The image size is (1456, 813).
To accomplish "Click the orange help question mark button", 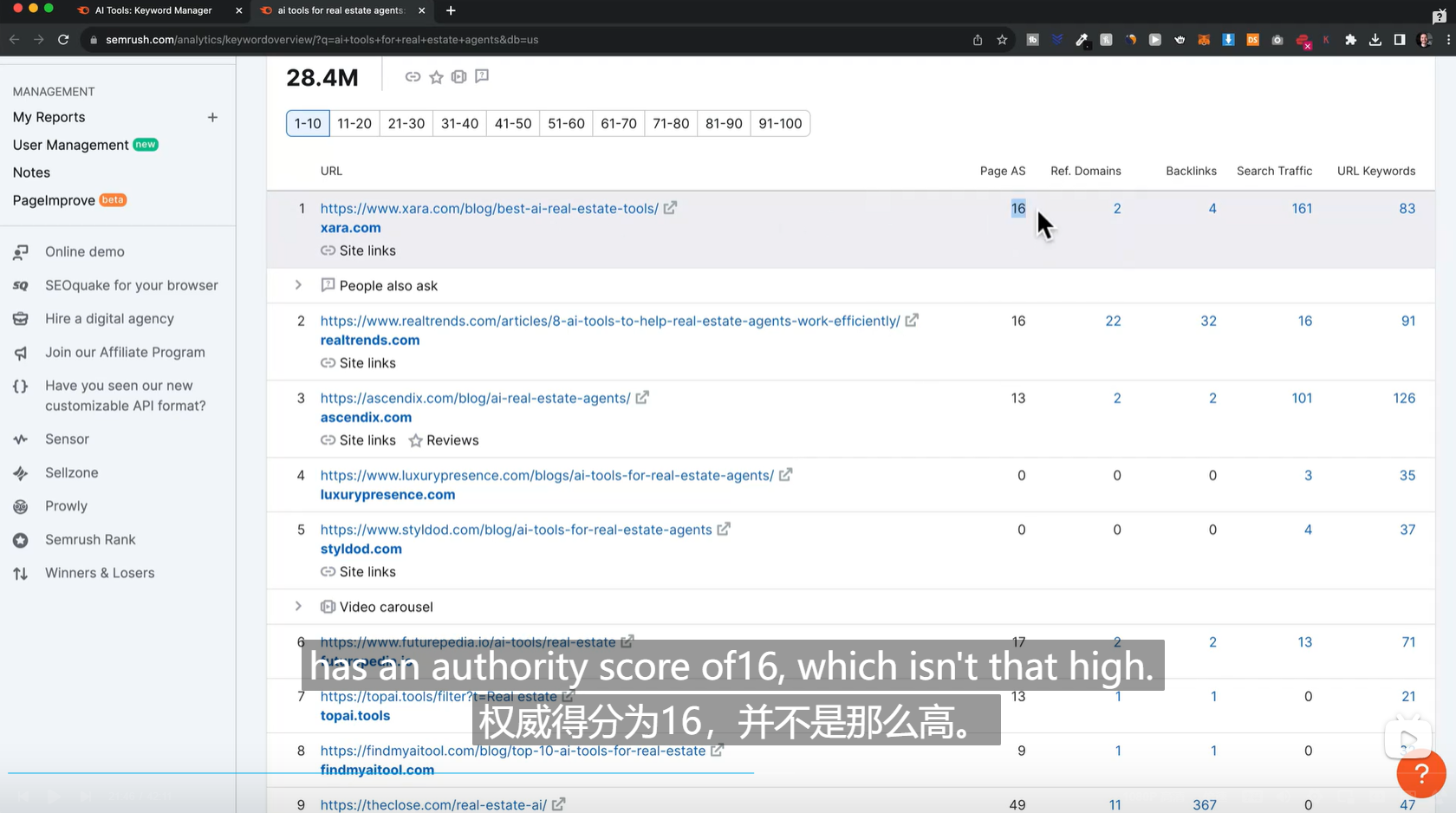I will [x=1420, y=773].
